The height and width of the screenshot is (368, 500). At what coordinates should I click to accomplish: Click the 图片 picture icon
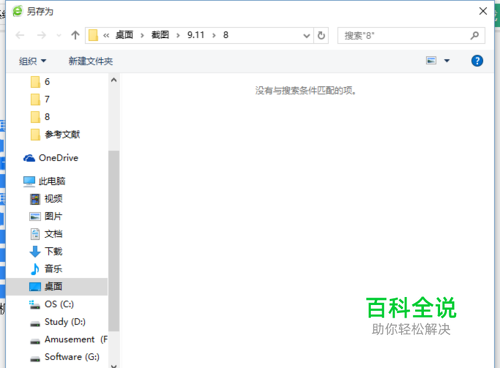coord(35,217)
